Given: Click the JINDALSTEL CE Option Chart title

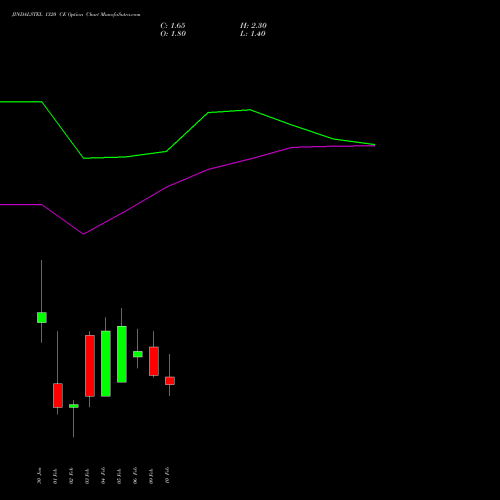Looking at the screenshot, I should tap(76, 14).
